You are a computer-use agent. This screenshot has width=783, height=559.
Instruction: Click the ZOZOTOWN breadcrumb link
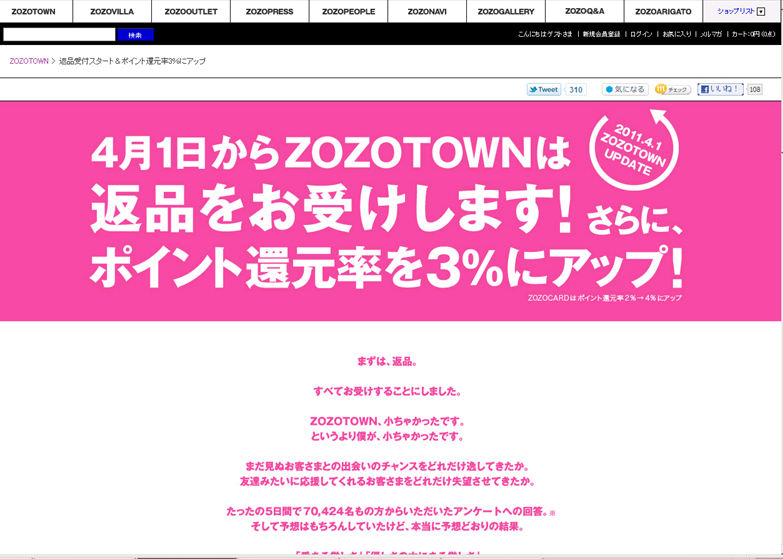coord(29,61)
